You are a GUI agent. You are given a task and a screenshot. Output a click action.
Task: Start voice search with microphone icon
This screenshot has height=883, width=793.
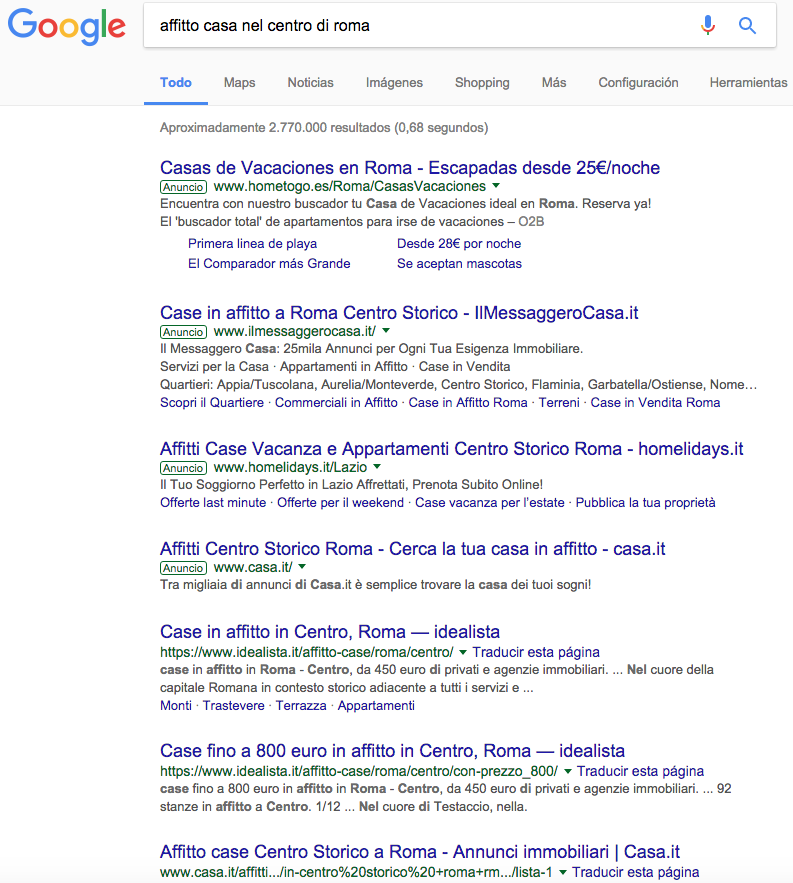coord(708,25)
